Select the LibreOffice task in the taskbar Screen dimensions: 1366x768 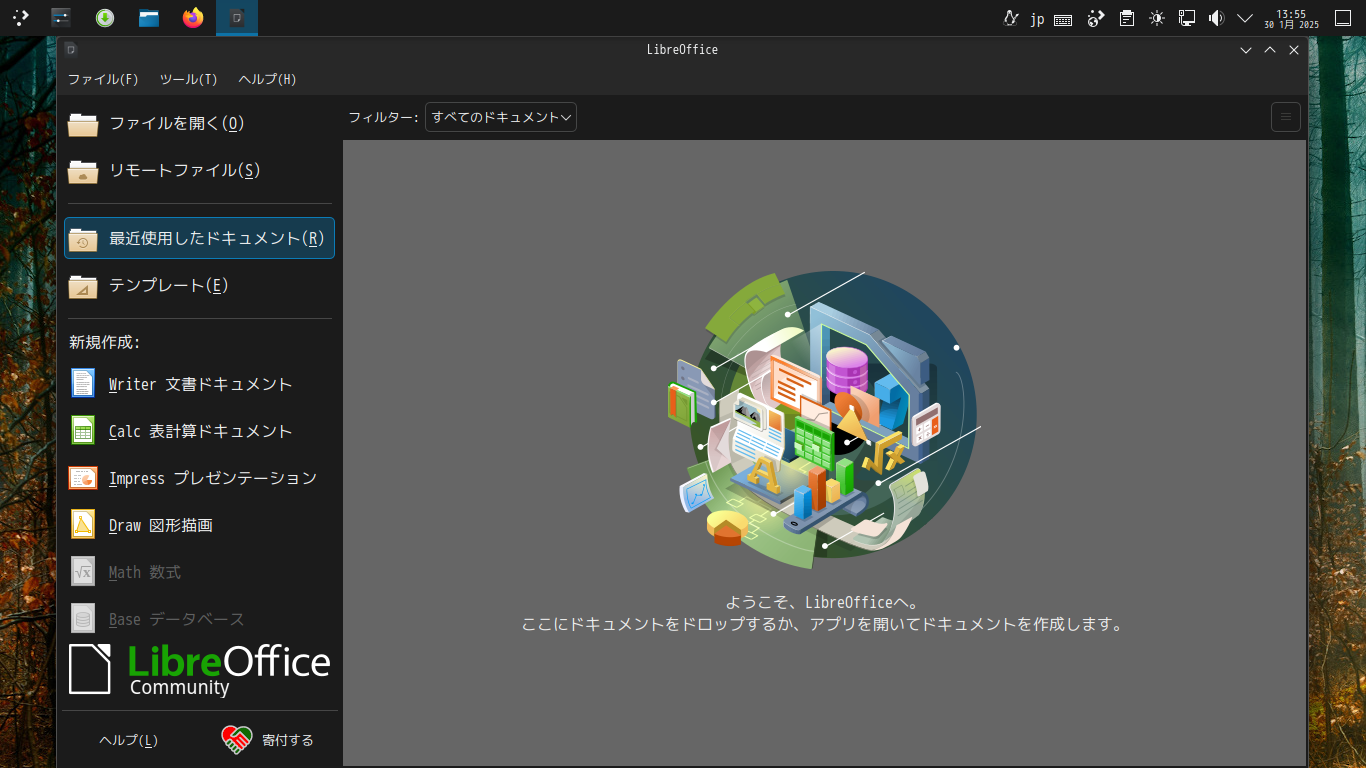pos(237,17)
